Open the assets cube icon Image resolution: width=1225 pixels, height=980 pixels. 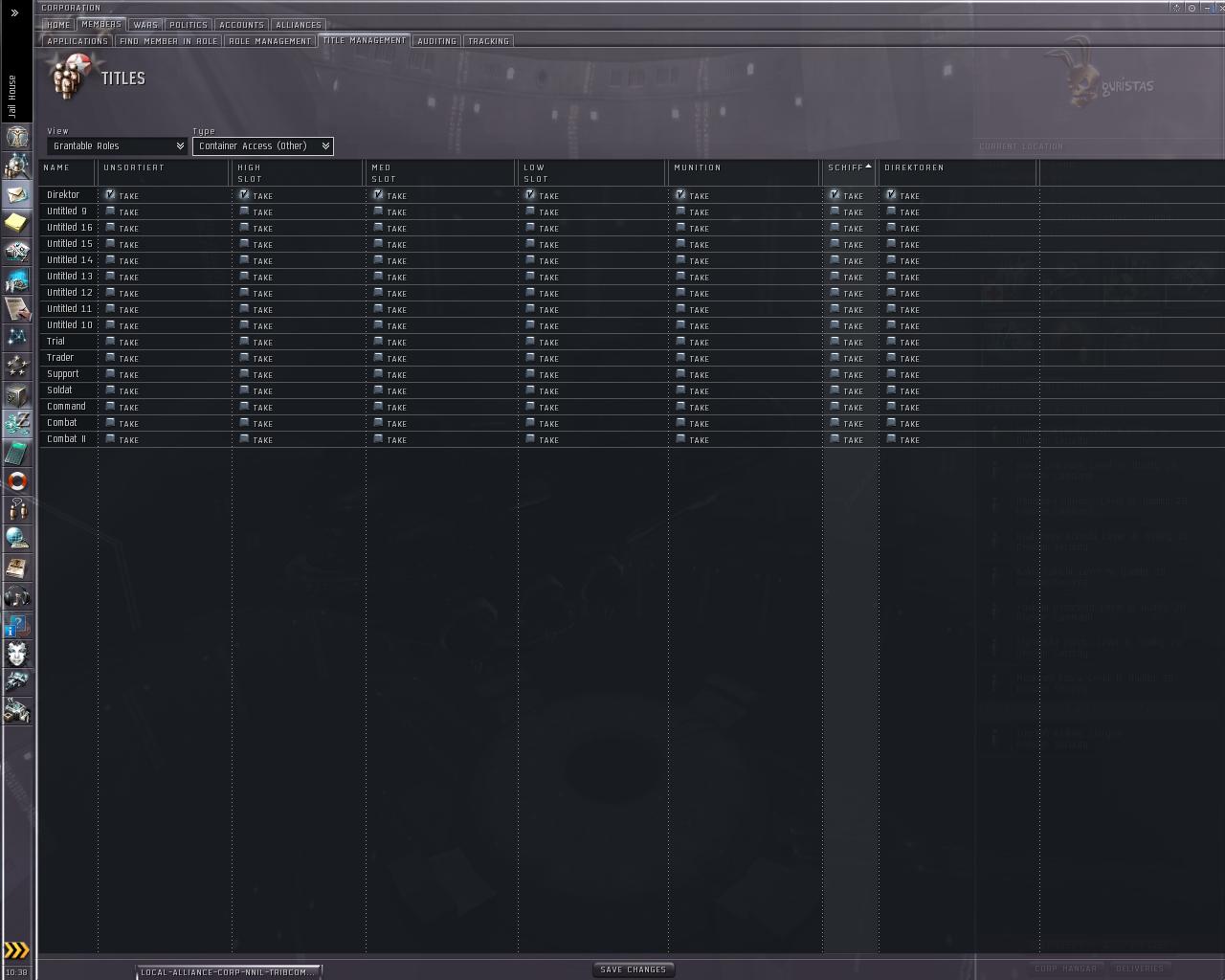(x=17, y=395)
